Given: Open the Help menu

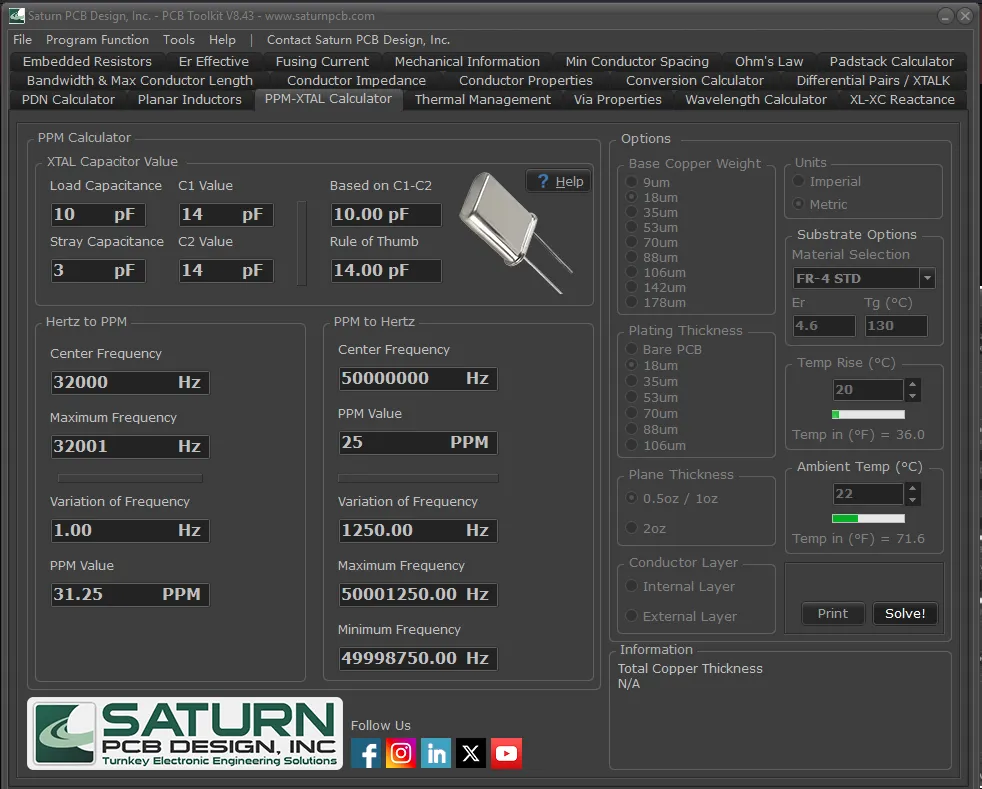Looking at the screenshot, I should [222, 40].
